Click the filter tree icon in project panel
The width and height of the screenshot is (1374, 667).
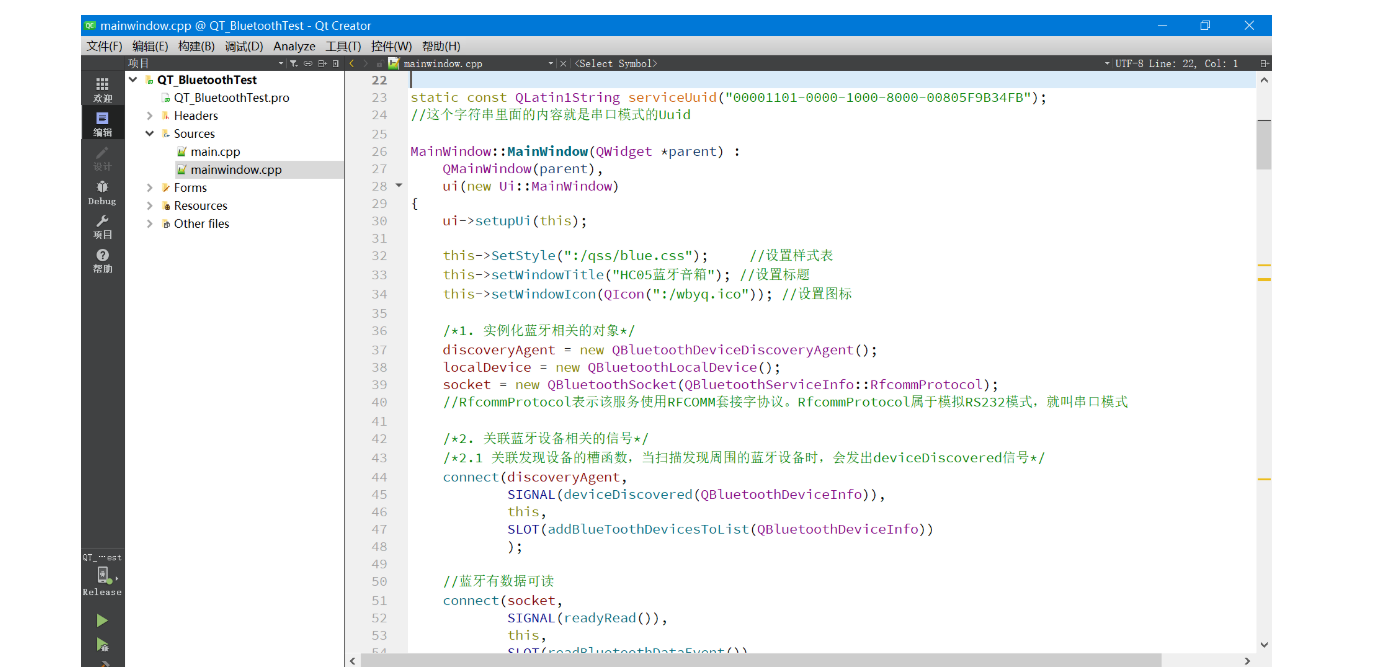[x=293, y=63]
